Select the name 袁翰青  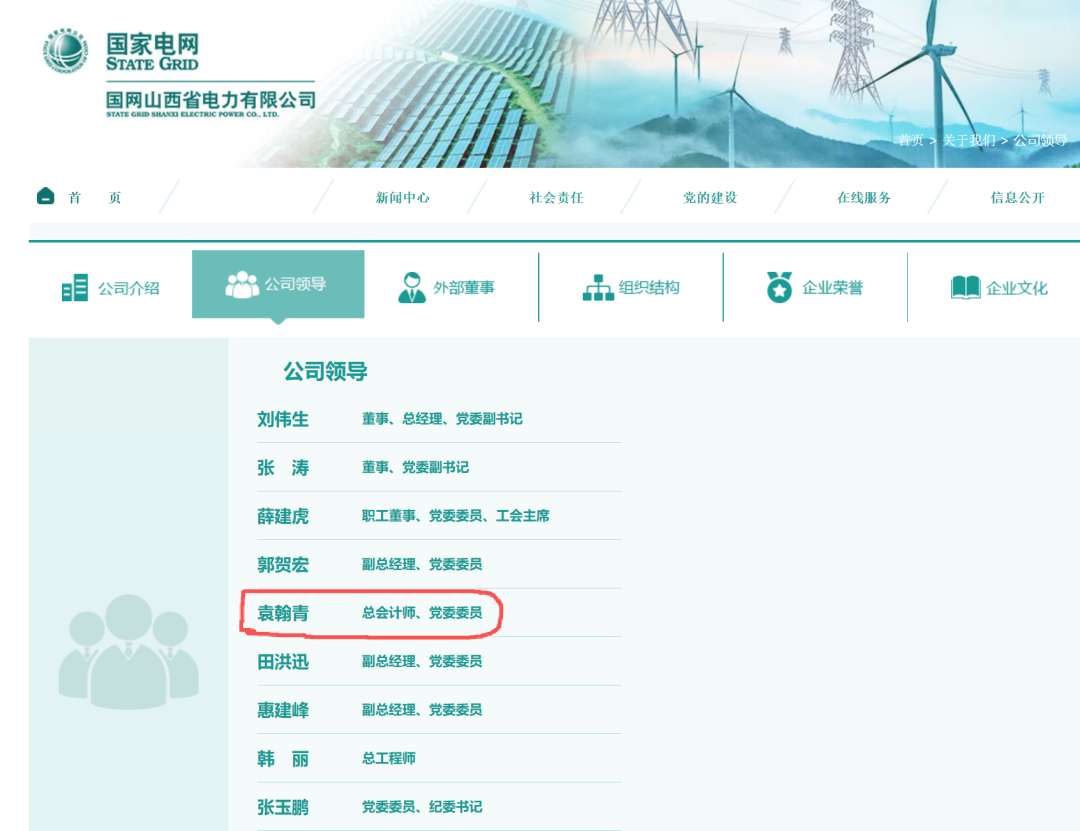282,613
